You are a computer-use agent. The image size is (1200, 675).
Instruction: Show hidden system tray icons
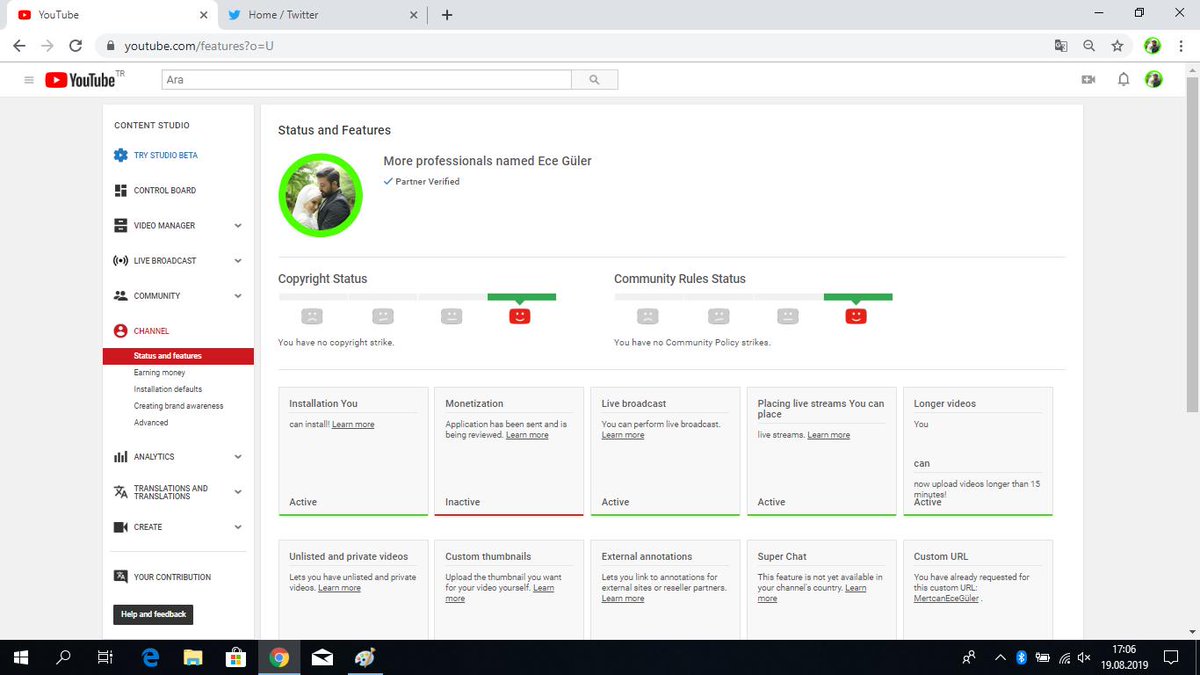[x=1001, y=657]
